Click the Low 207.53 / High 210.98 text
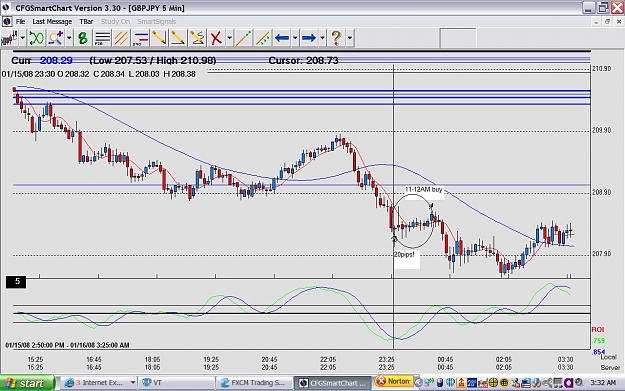Image resolution: width=625 pixels, height=391 pixels. [153, 61]
